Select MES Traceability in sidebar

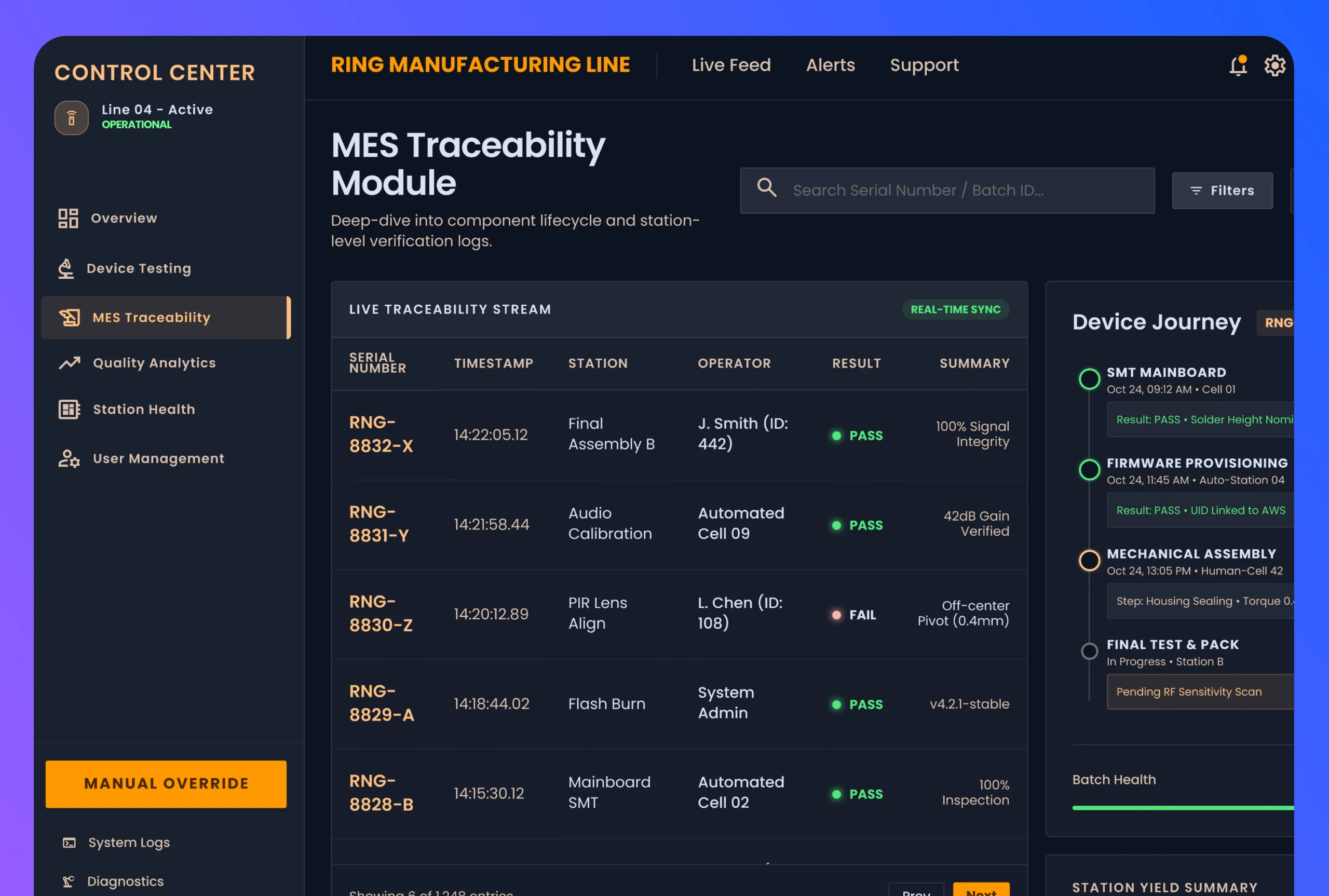tap(166, 318)
